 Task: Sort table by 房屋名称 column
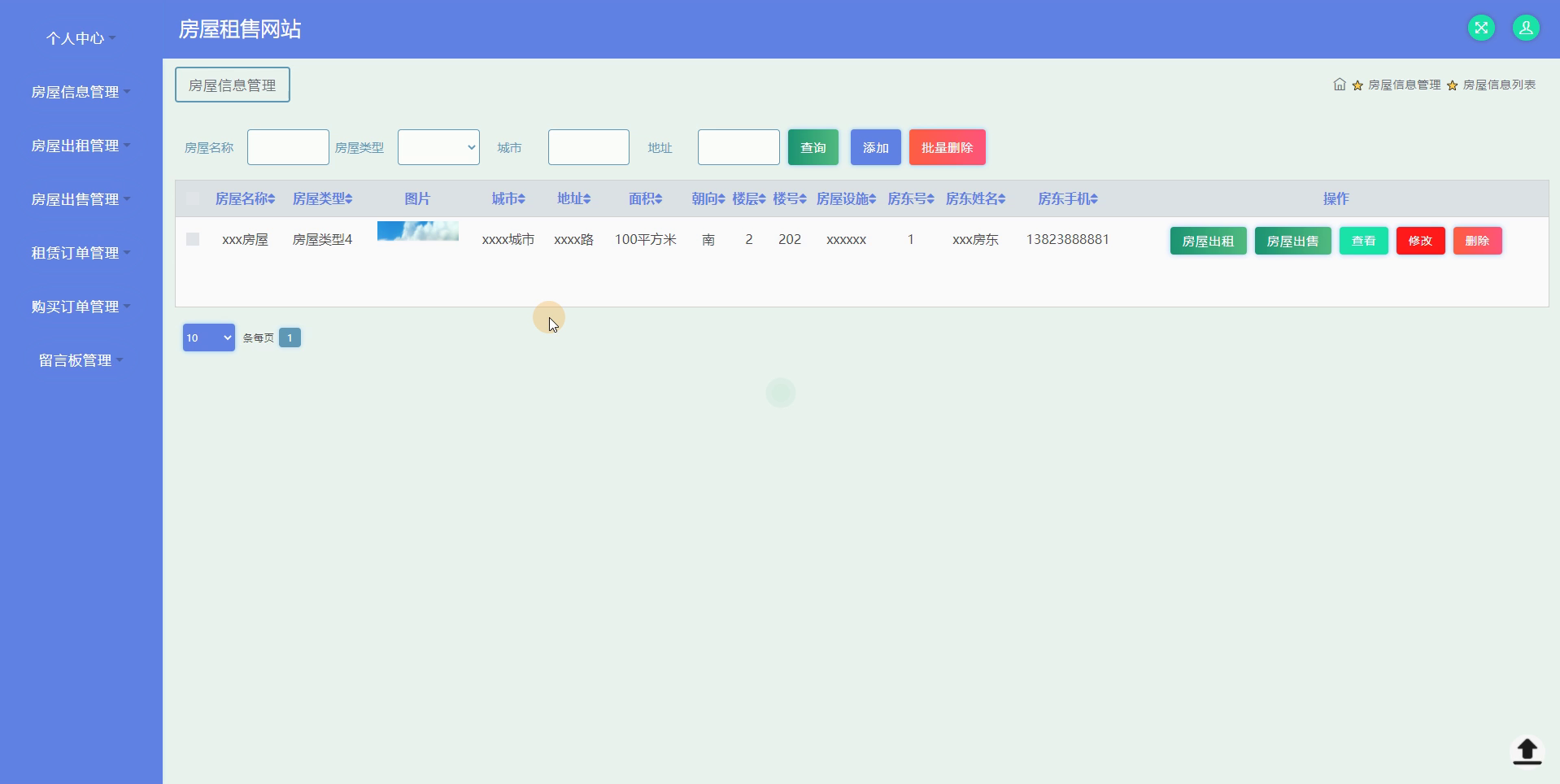point(245,198)
